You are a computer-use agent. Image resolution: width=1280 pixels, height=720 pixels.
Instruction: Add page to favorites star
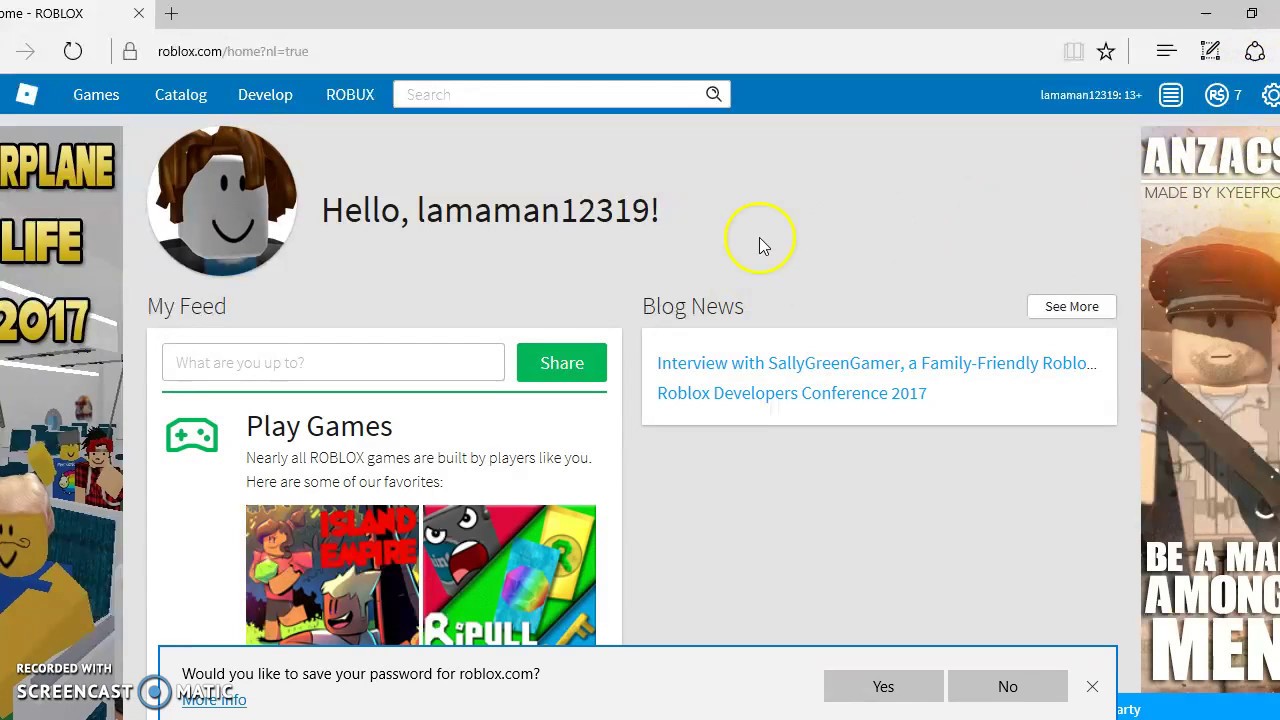(x=1106, y=51)
